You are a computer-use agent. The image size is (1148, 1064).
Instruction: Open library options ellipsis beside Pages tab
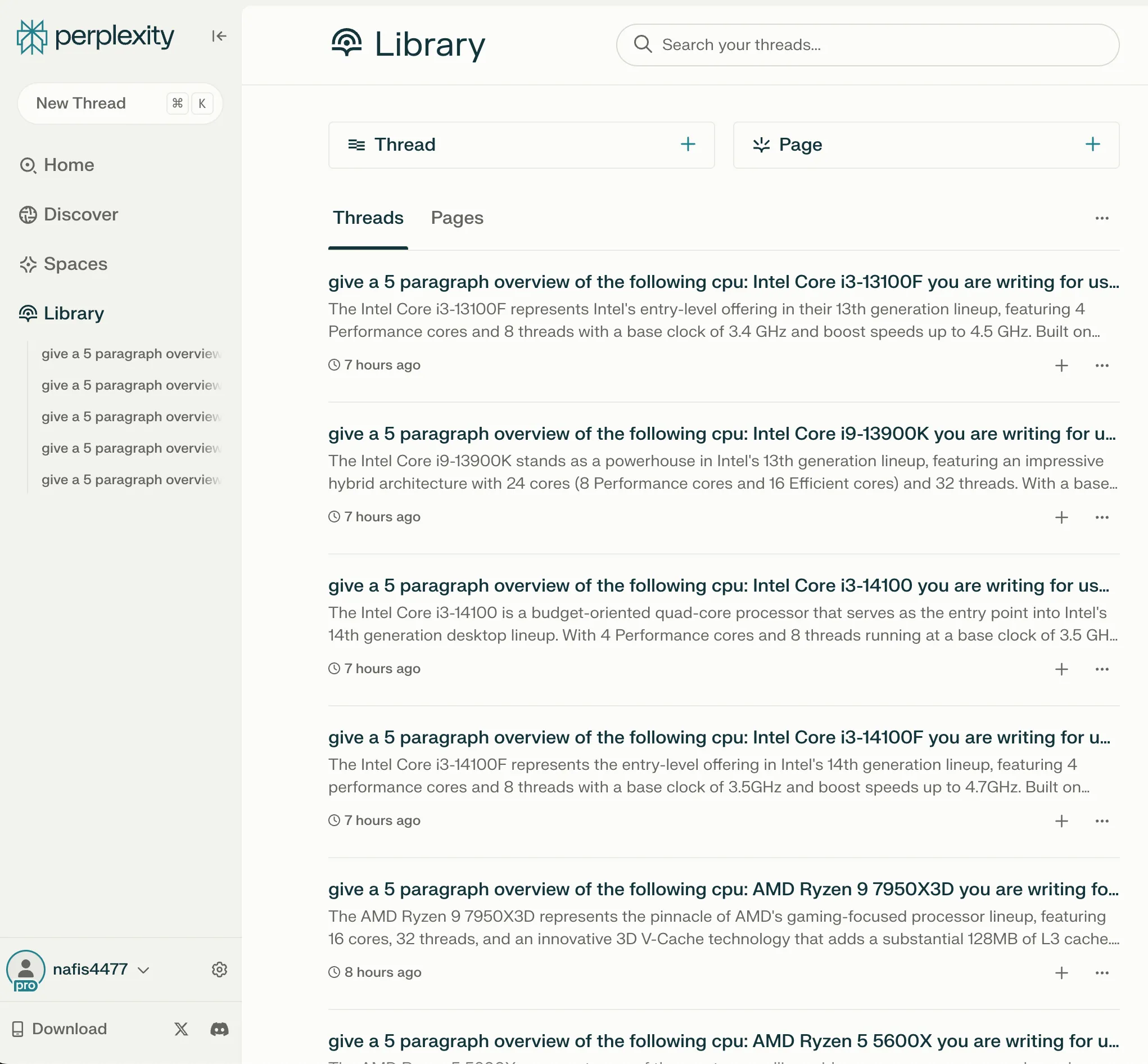(x=1101, y=218)
